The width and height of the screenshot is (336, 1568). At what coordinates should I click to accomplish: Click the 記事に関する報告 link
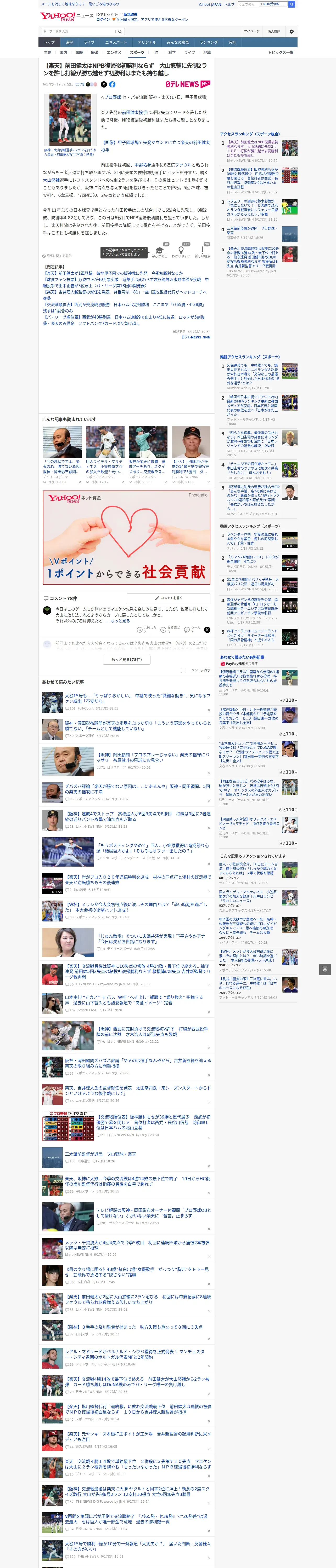(x=57, y=256)
